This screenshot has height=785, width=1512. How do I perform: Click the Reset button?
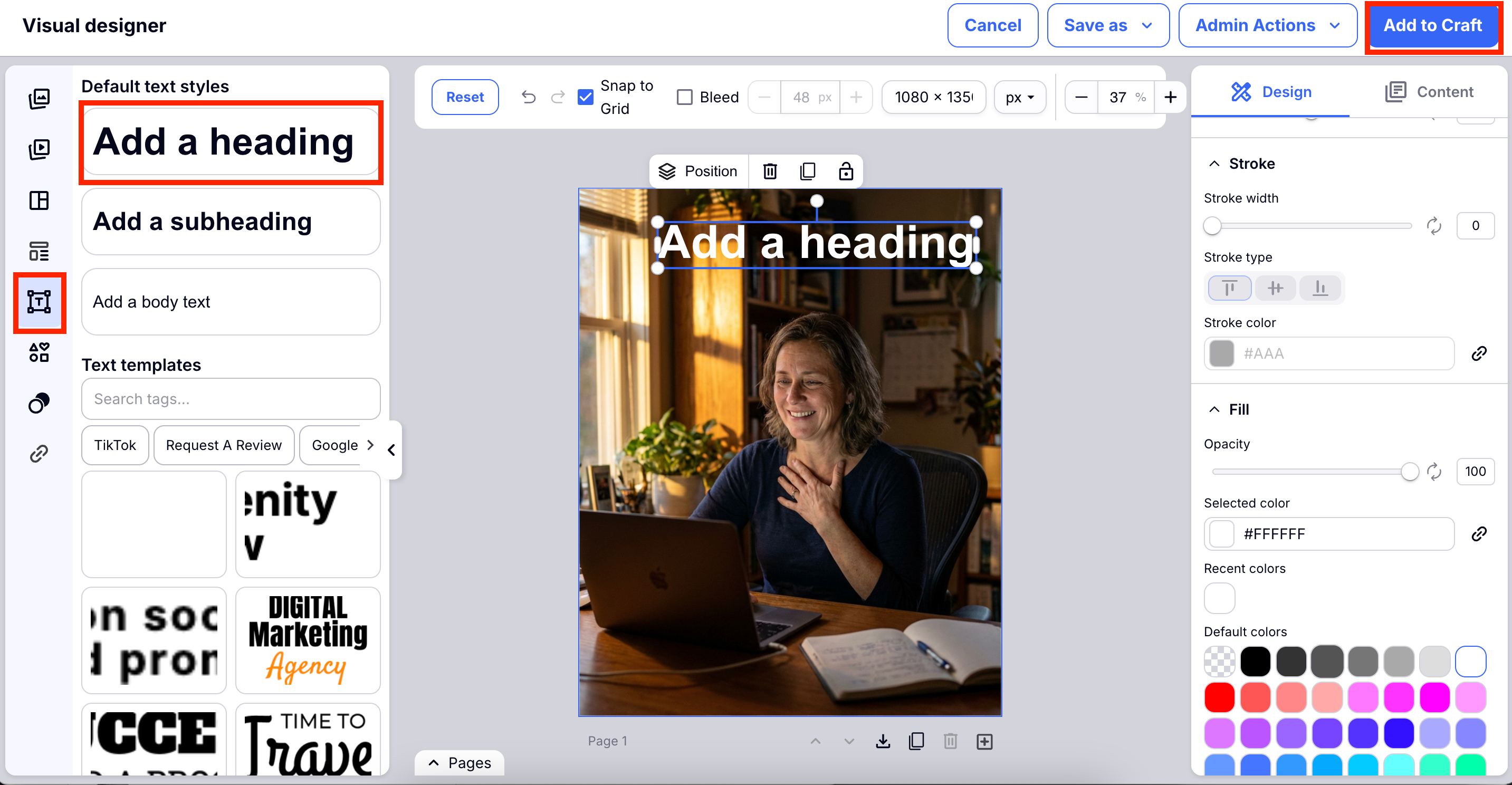465,97
